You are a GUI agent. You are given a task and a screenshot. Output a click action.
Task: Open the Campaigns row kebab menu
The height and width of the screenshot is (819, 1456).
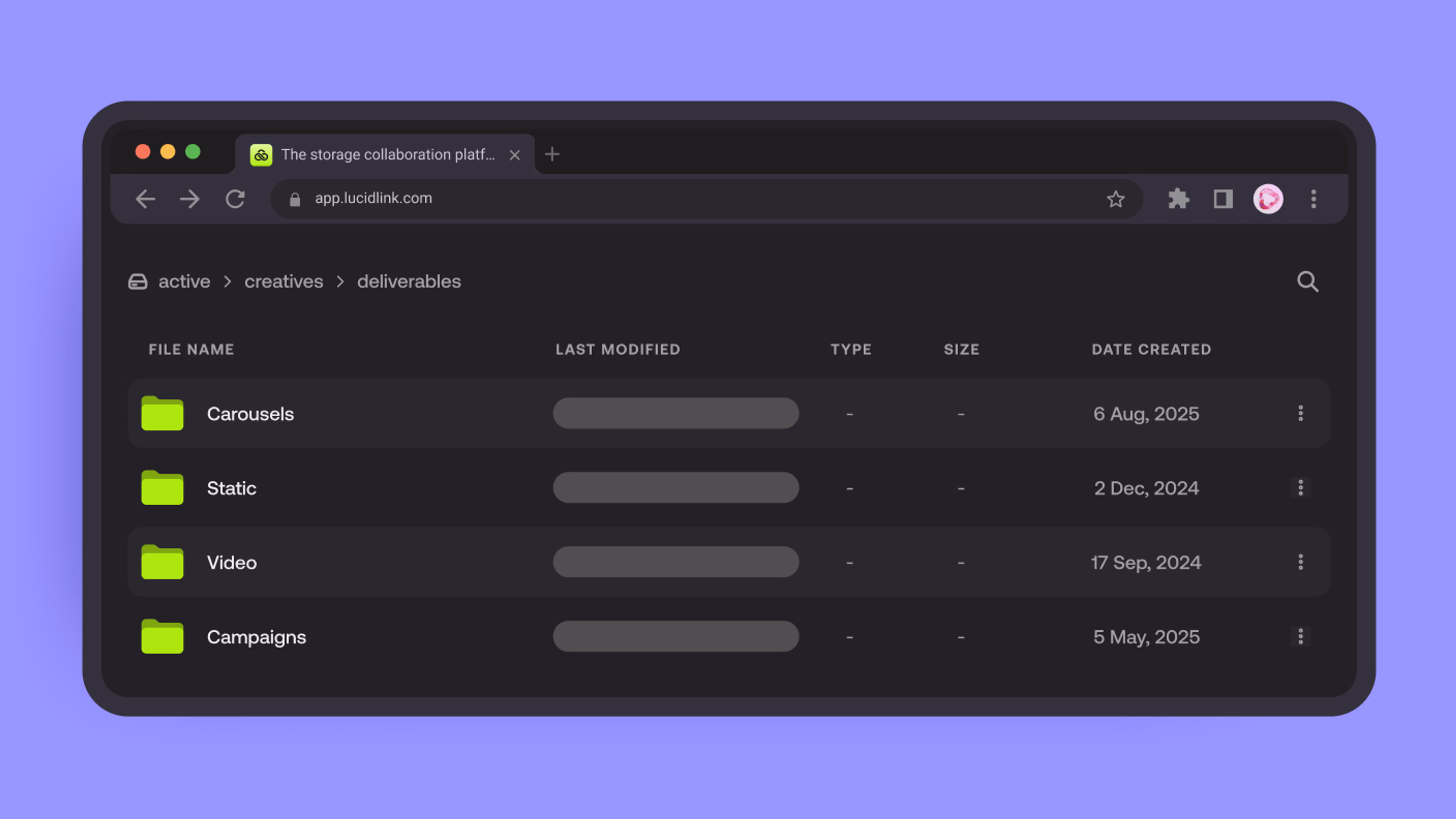point(1300,637)
